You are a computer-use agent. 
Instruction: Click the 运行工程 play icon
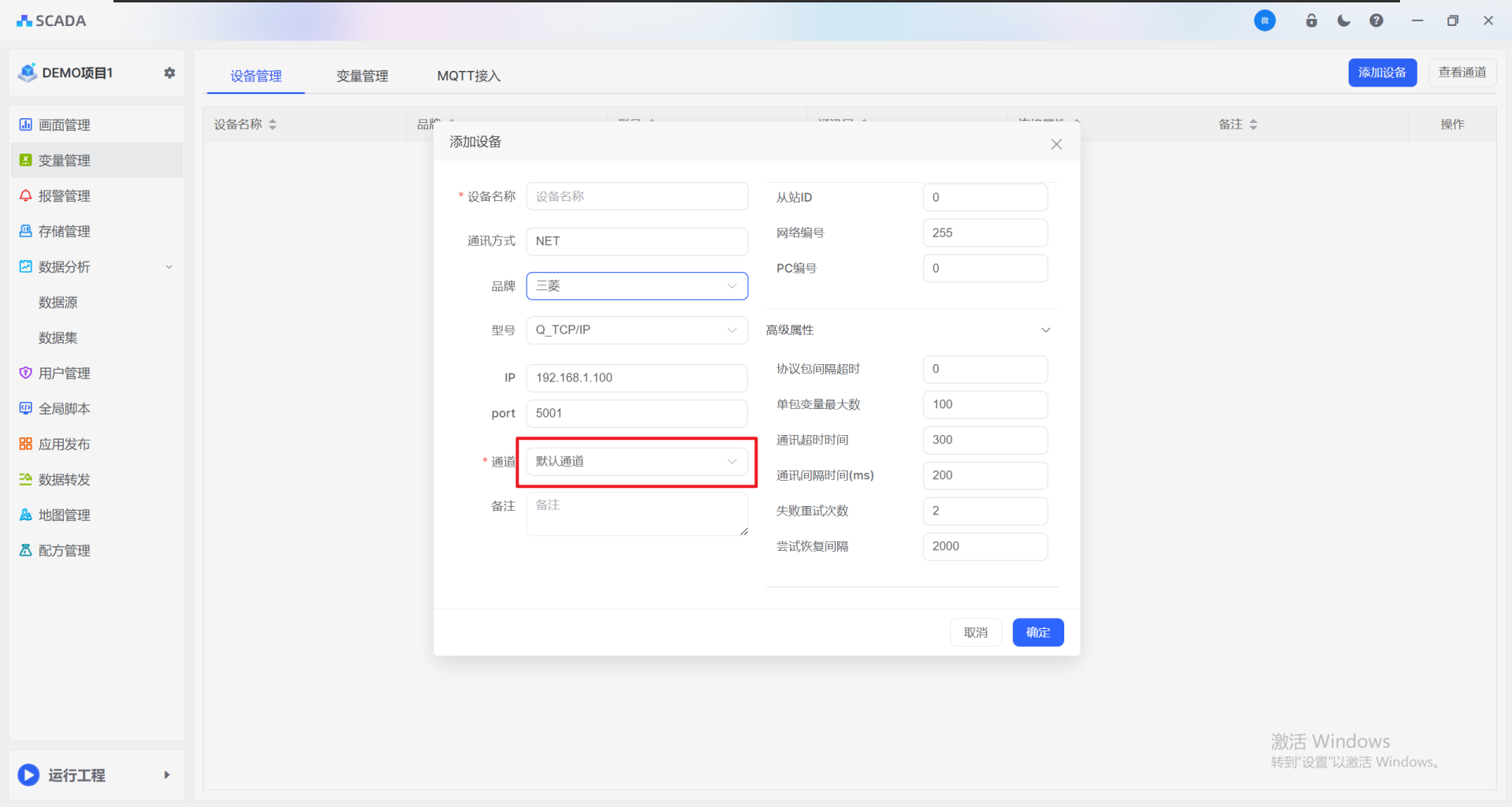(28, 775)
